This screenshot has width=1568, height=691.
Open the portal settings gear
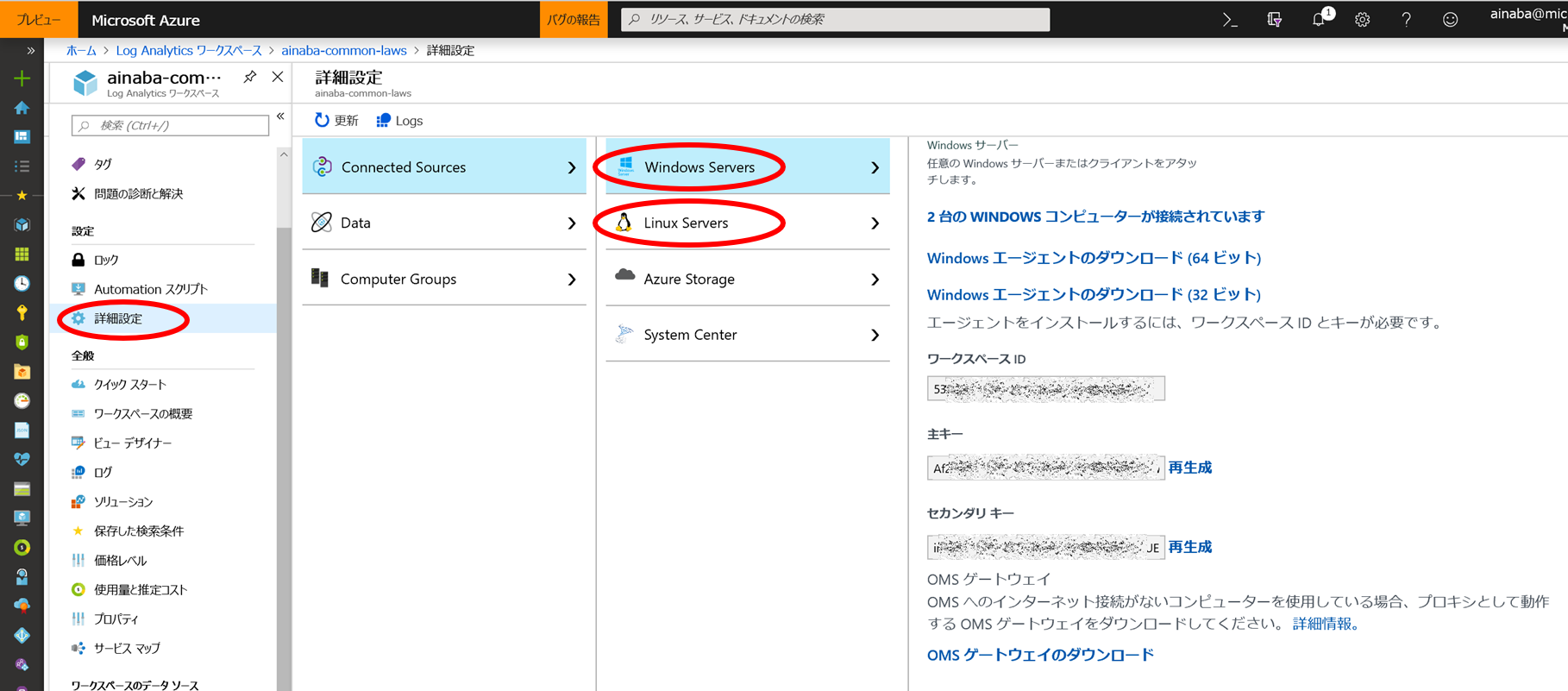click(1363, 20)
